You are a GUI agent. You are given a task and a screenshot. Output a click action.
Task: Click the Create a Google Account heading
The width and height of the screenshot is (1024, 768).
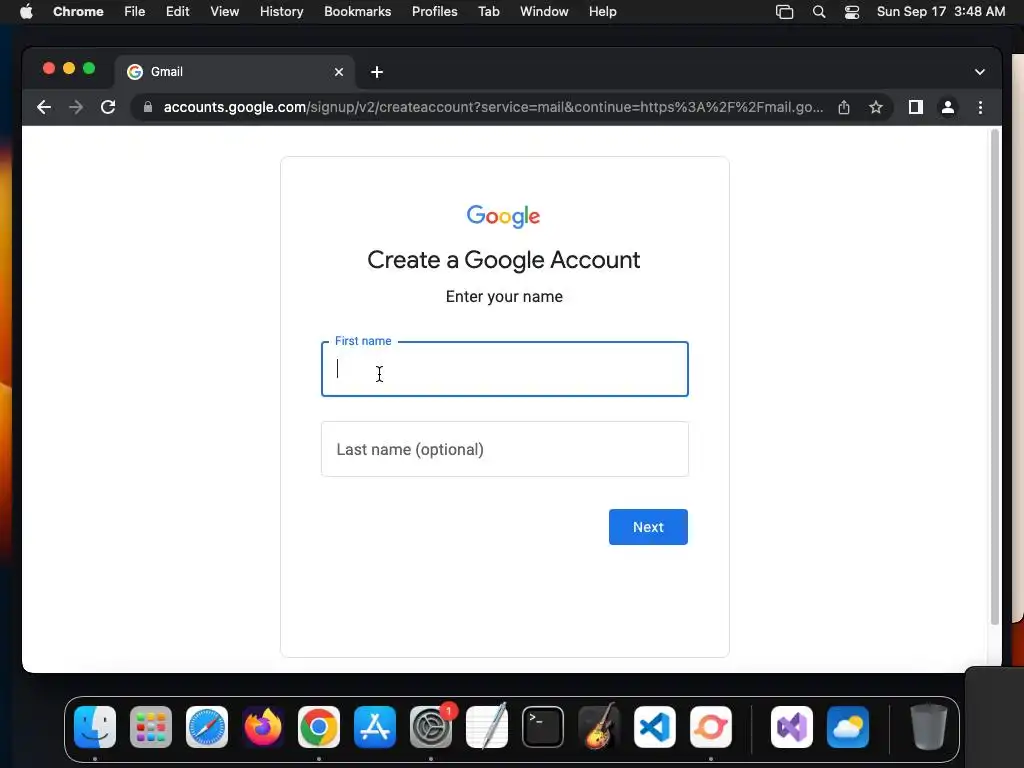point(504,260)
